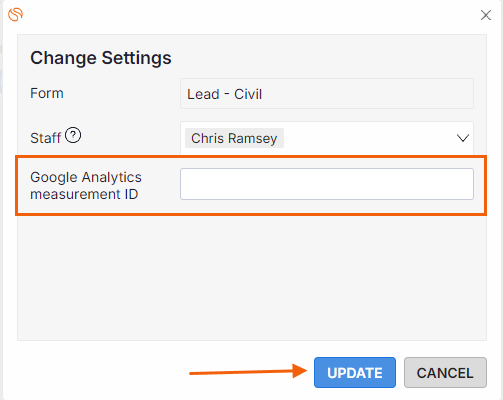Expand the Staff dropdown chevron
The height and width of the screenshot is (400, 503).
463,138
